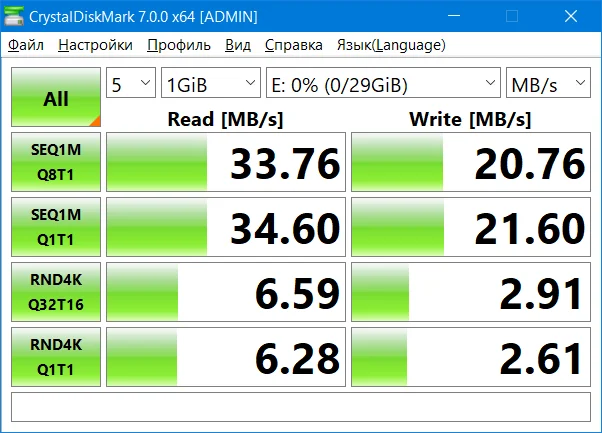Start the SEQ1M Q1T1 test
The width and height of the screenshot is (602, 433).
tap(56, 227)
